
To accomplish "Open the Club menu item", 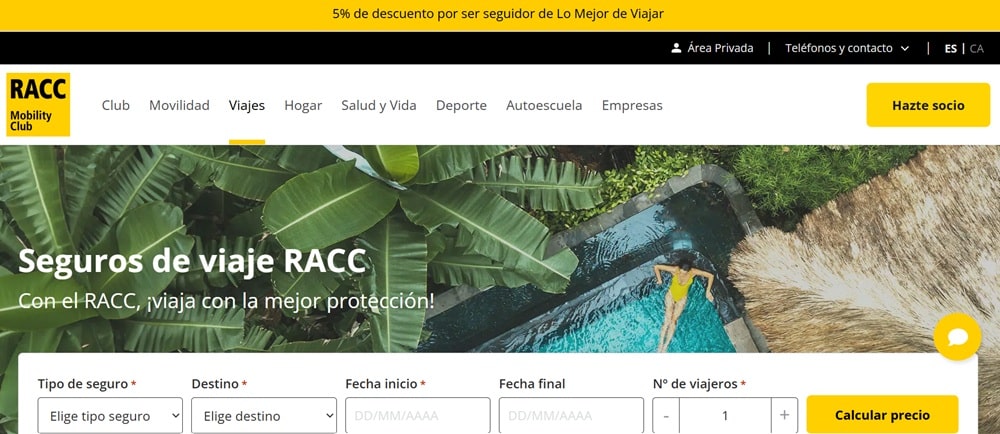I will coord(115,106).
